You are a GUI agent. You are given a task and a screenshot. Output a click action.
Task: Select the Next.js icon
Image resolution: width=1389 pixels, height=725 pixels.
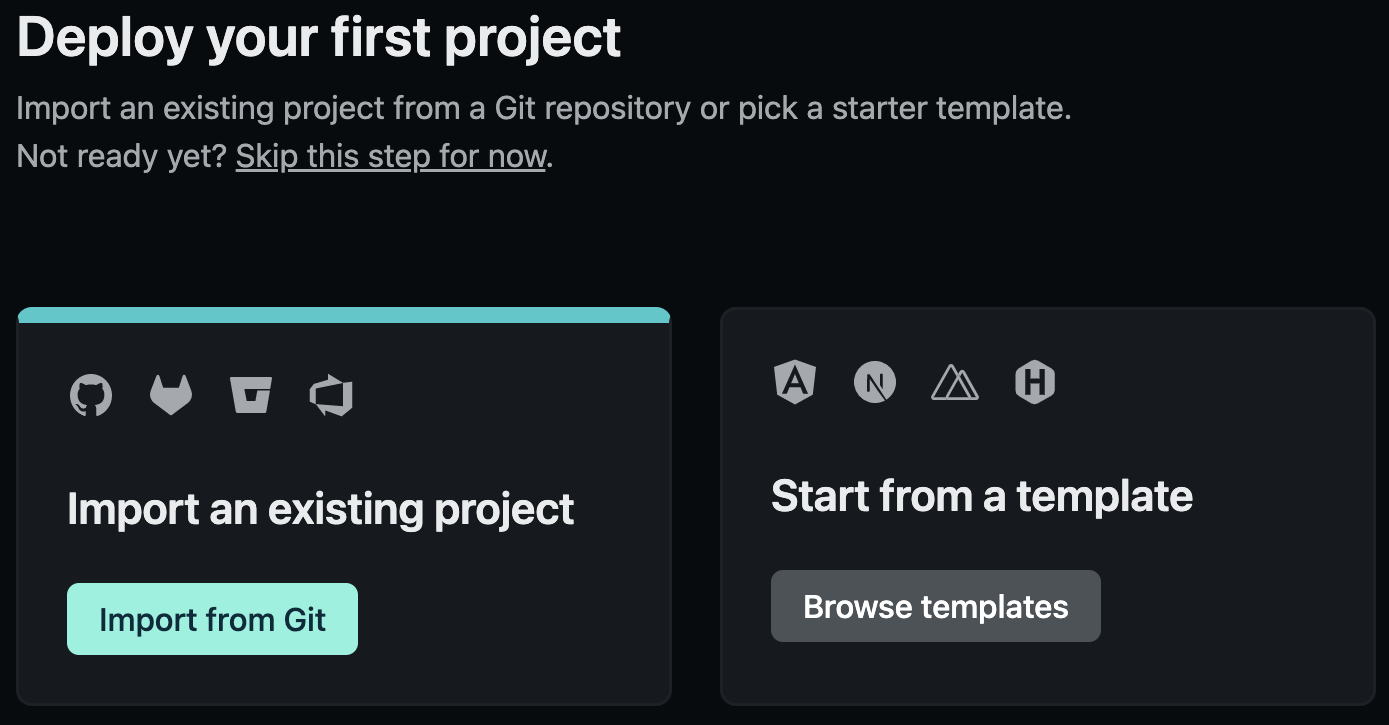(875, 381)
